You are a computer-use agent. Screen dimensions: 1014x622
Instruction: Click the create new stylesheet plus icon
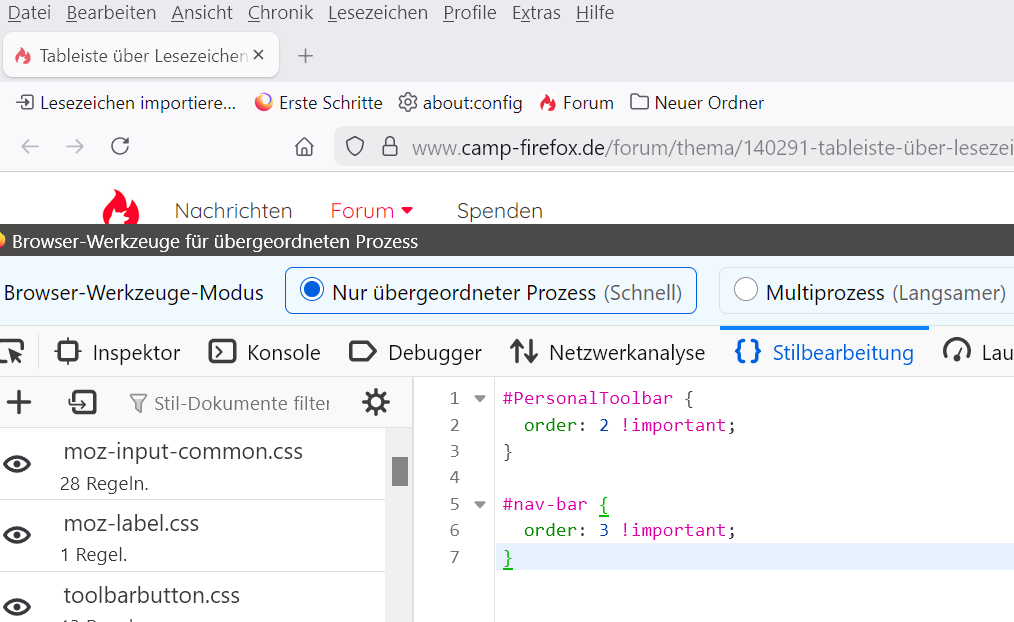coord(19,403)
